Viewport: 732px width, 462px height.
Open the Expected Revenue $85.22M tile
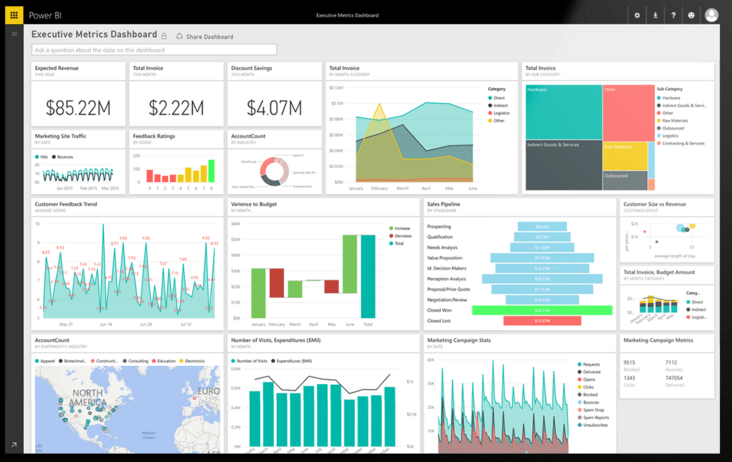(x=77, y=105)
